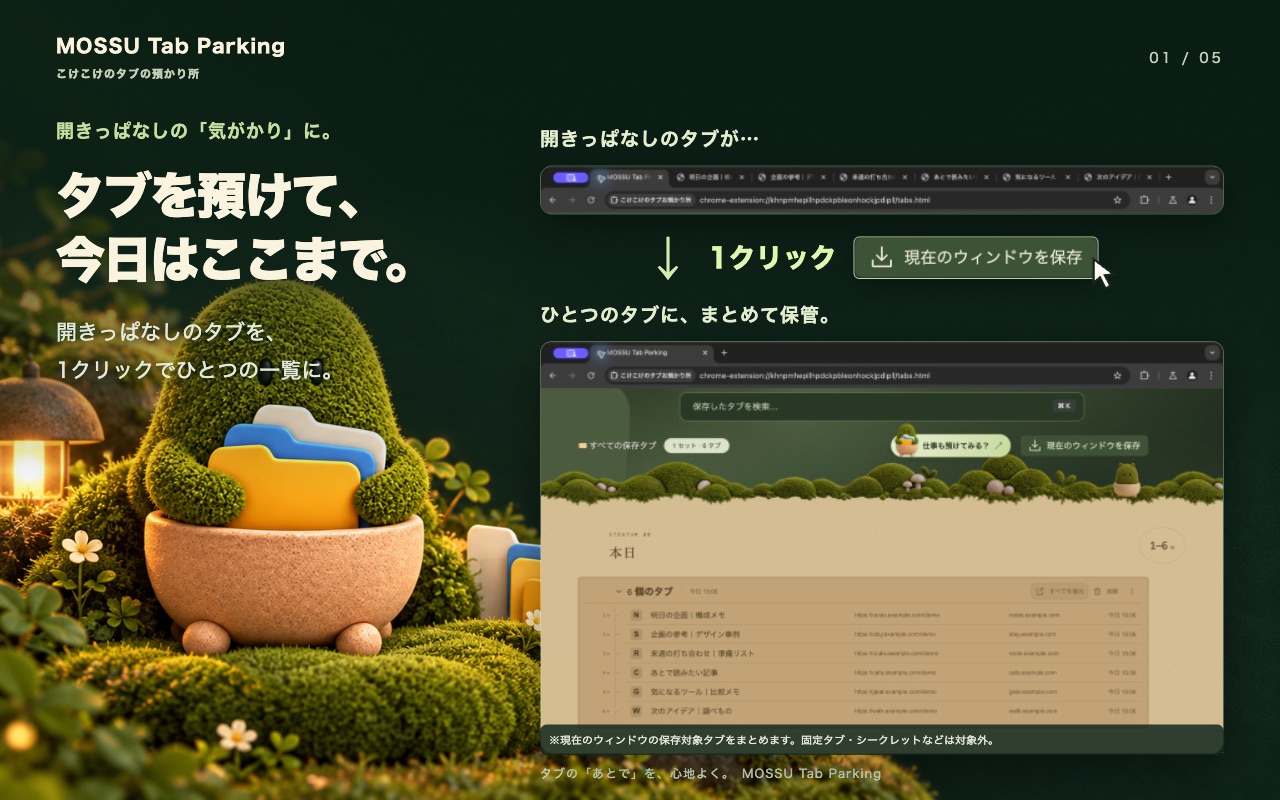This screenshot has width=1280, height=800.
Task: Click the 仕事も預けてみる？ button
Action: point(952,445)
